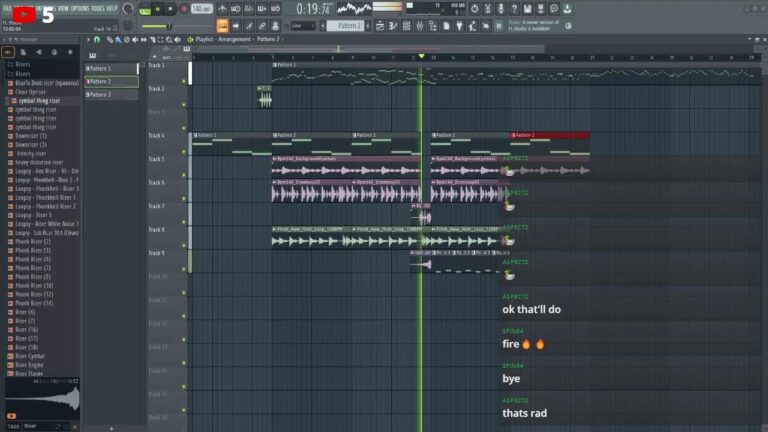Image resolution: width=768 pixels, height=432 pixels.
Task: Click the note brush toolbar icon
Action: click(249, 26)
